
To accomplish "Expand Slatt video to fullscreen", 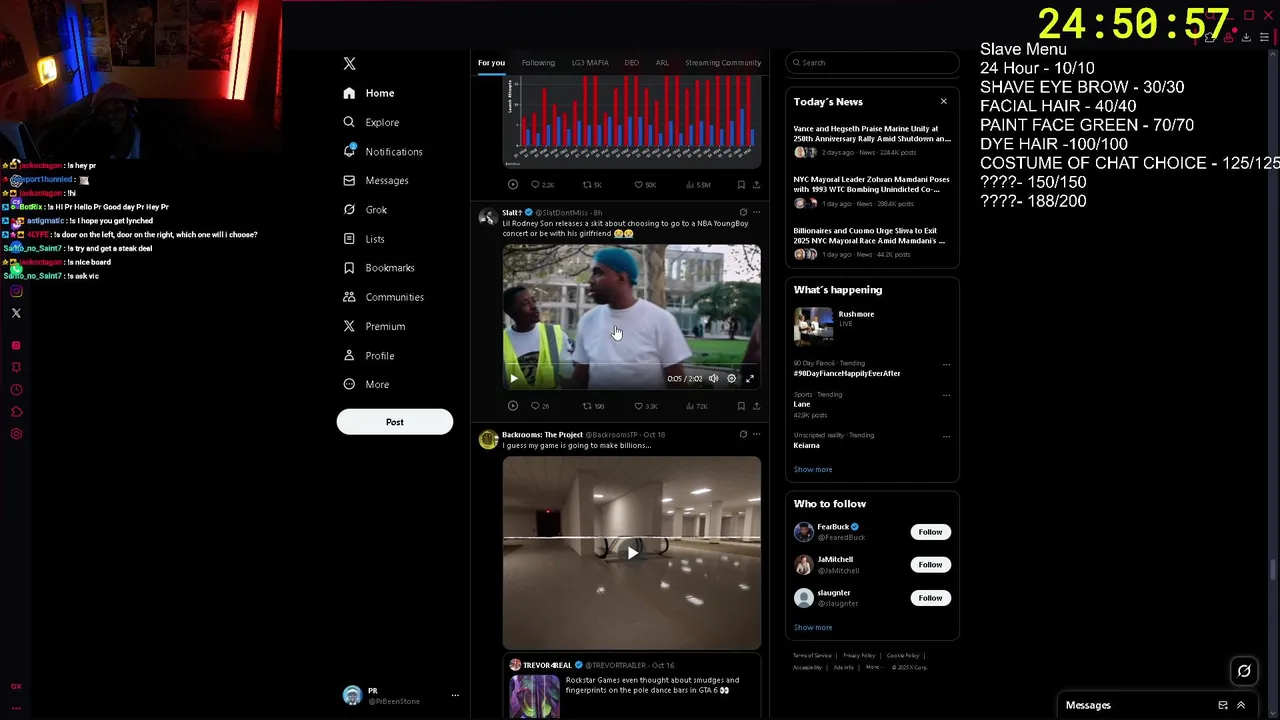I will [750, 378].
